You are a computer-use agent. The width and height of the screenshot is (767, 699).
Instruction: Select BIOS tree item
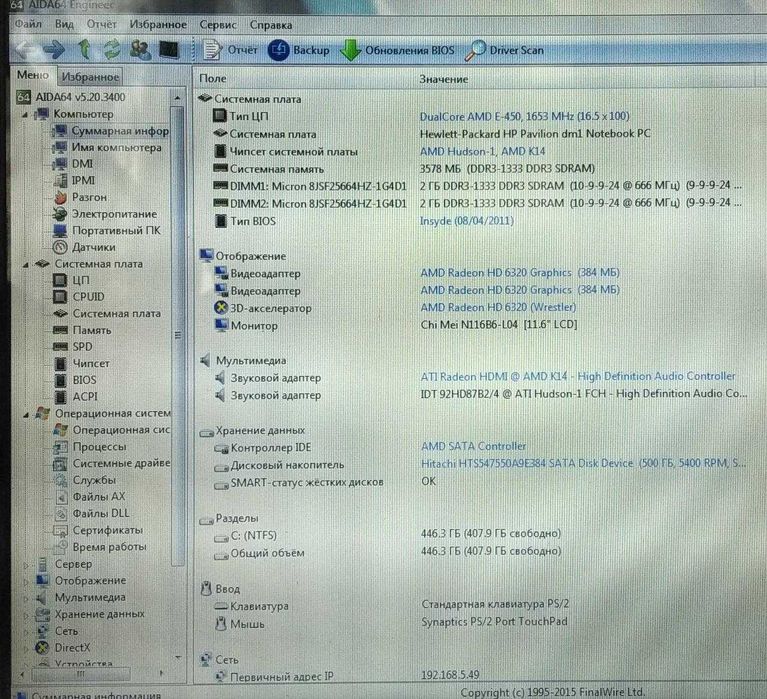click(75, 380)
